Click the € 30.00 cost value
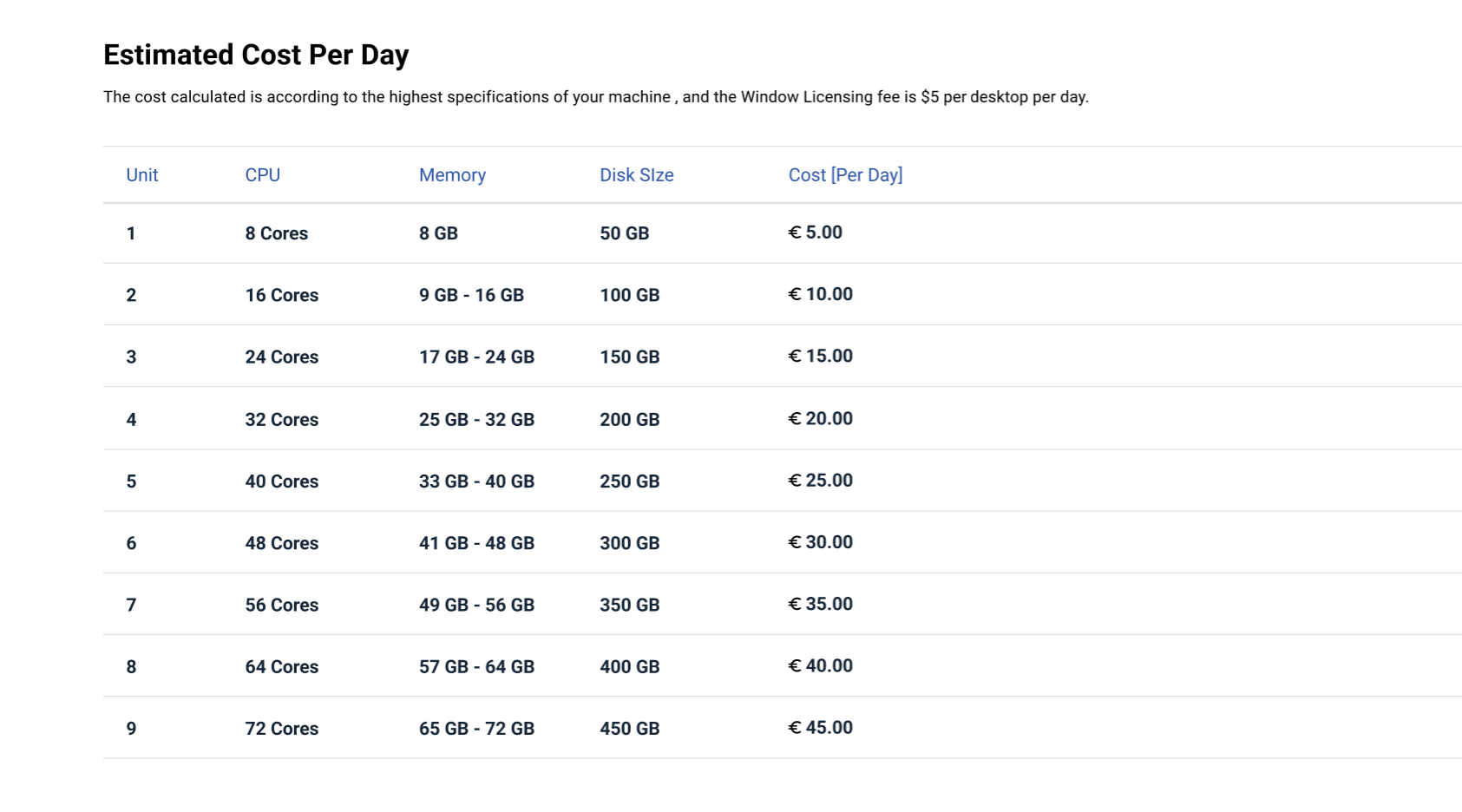1462x812 pixels. pyautogui.click(x=820, y=542)
